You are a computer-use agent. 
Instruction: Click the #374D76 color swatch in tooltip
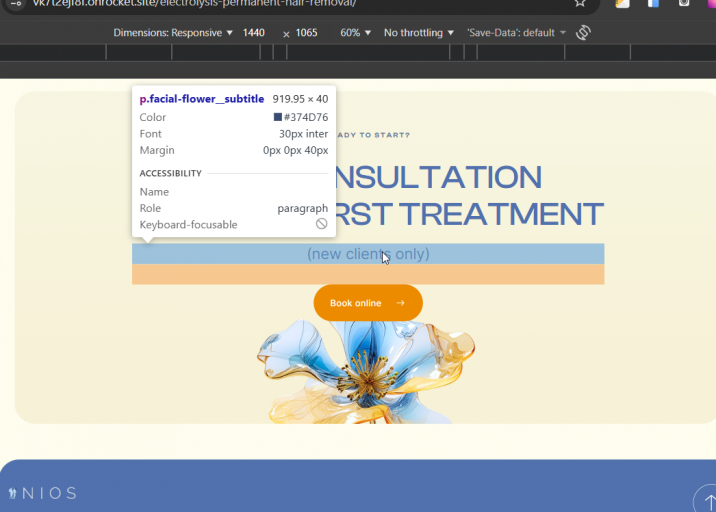(278, 117)
